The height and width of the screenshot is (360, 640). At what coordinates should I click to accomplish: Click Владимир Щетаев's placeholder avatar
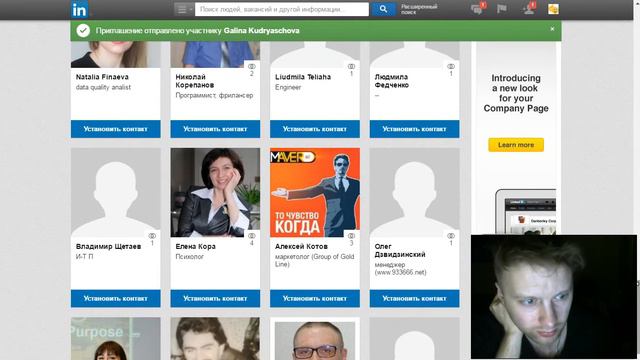point(116,192)
